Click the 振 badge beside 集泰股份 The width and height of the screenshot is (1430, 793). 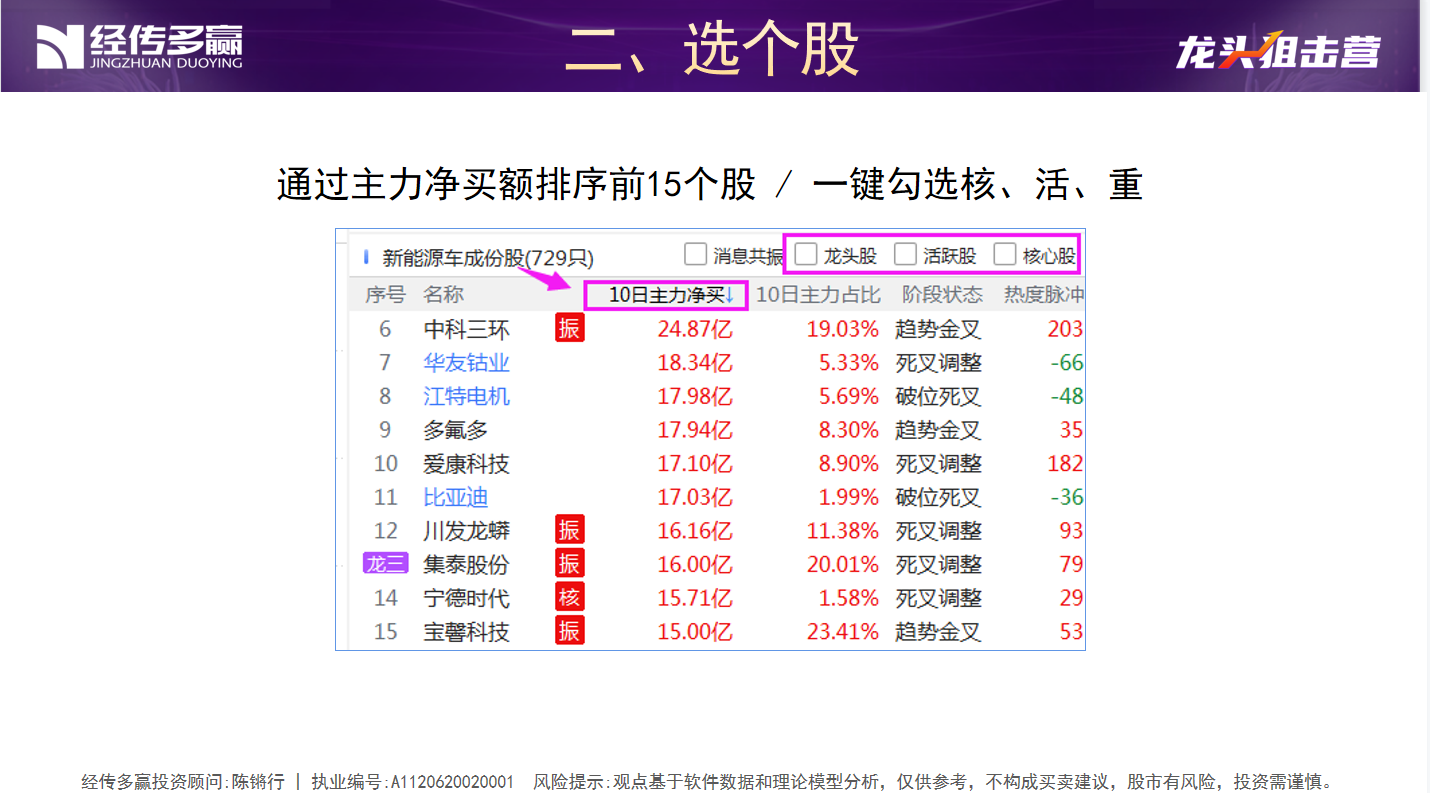pyautogui.click(x=569, y=563)
